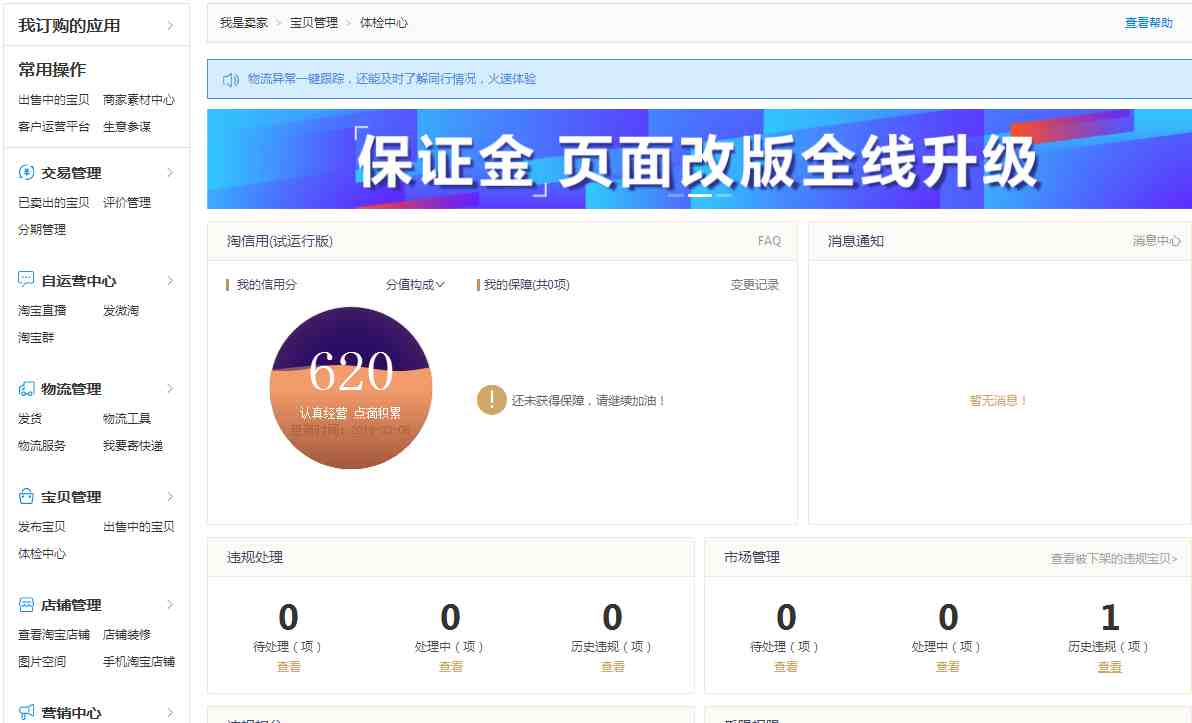Click the 自运营中心 chat bubble icon
Image resolution: width=1192 pixels, height=723 pixels.
point(26,280)
